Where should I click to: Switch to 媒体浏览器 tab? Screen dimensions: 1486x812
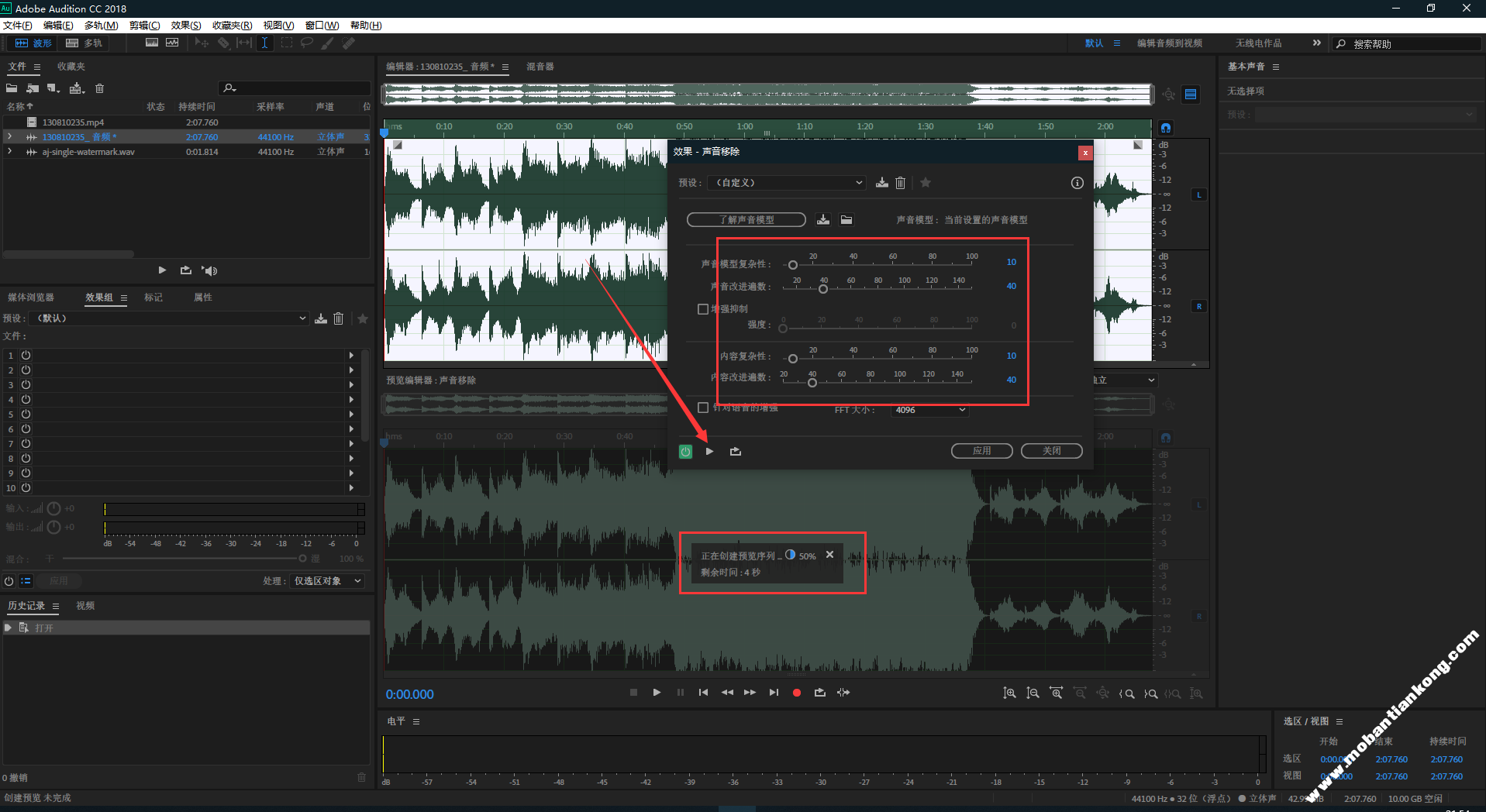31,298
